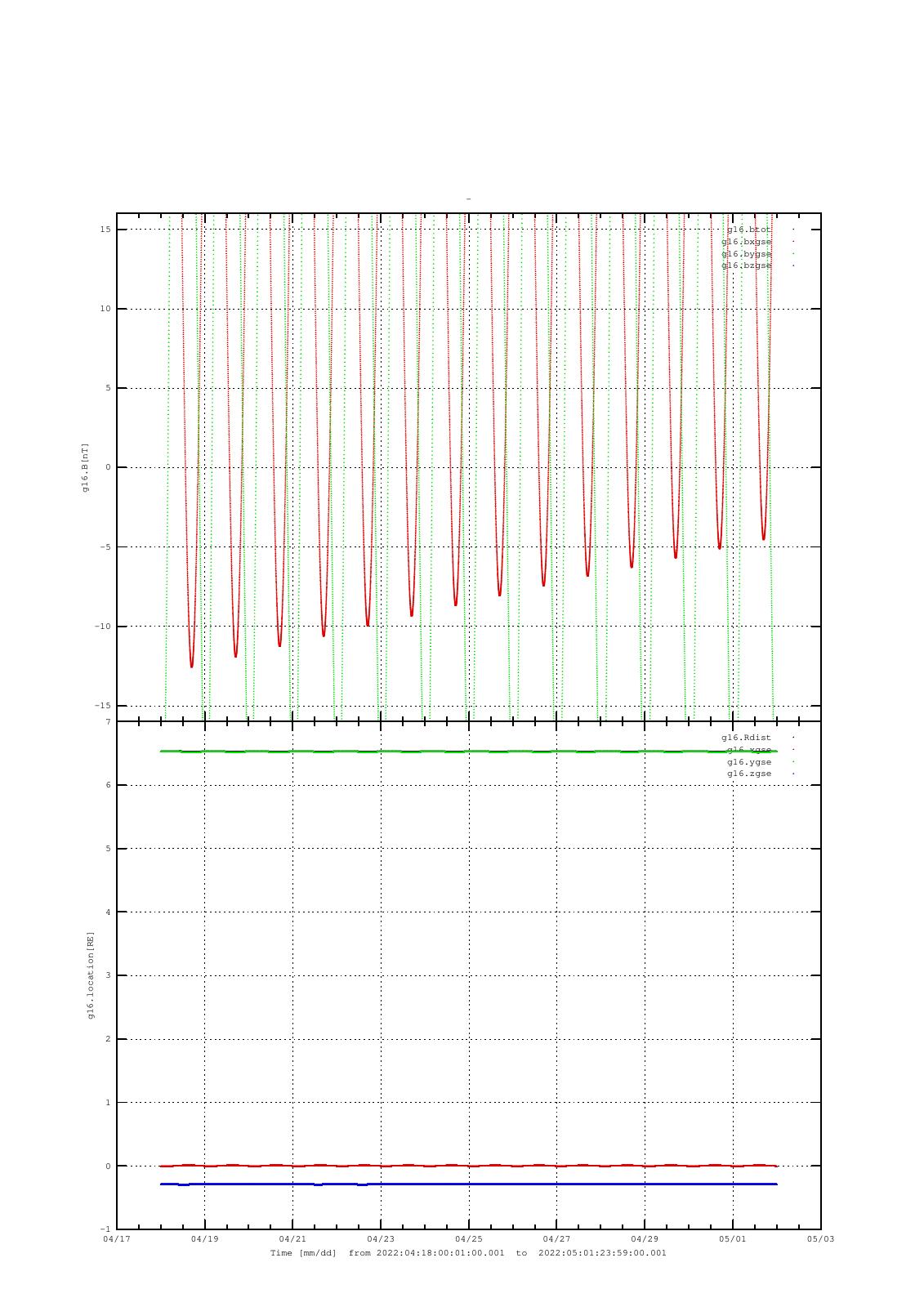Image resolution: width=924 pixels, height=1307 pixels.
Task: Select the g16.location[RE] vertical axis label
Action: 91,975
